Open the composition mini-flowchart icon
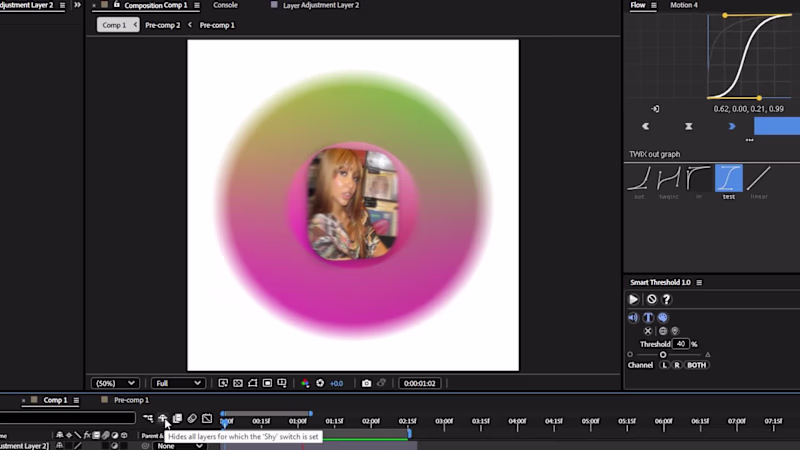The width and height of the screenshot is (800, 450). 148,418
